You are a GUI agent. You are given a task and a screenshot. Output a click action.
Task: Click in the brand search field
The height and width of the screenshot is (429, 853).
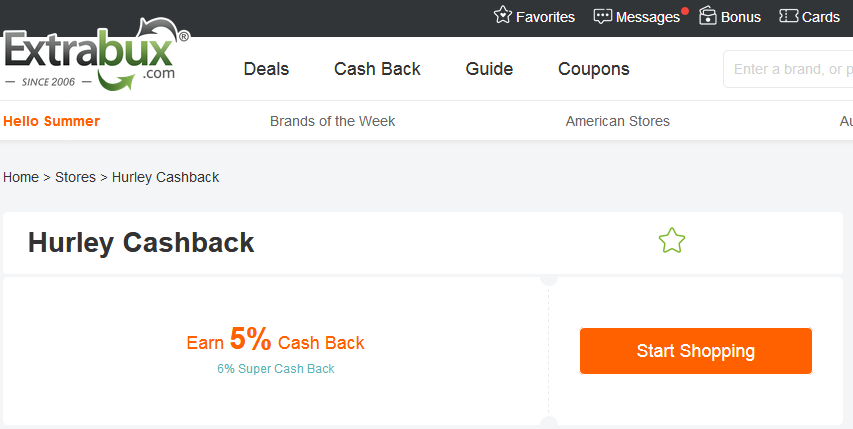click(790, 69)
